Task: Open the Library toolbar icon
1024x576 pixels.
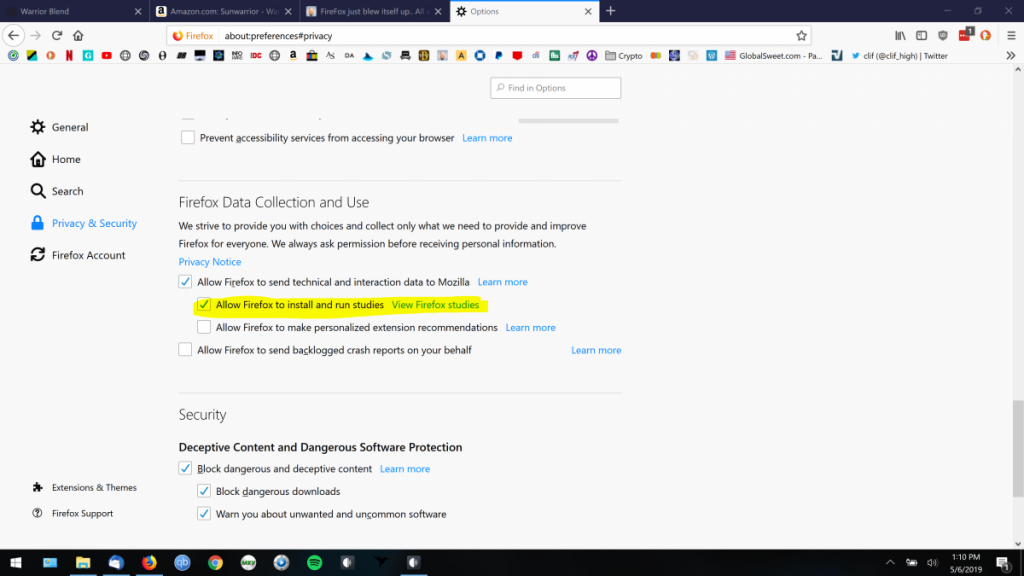Action: point(900,35)
